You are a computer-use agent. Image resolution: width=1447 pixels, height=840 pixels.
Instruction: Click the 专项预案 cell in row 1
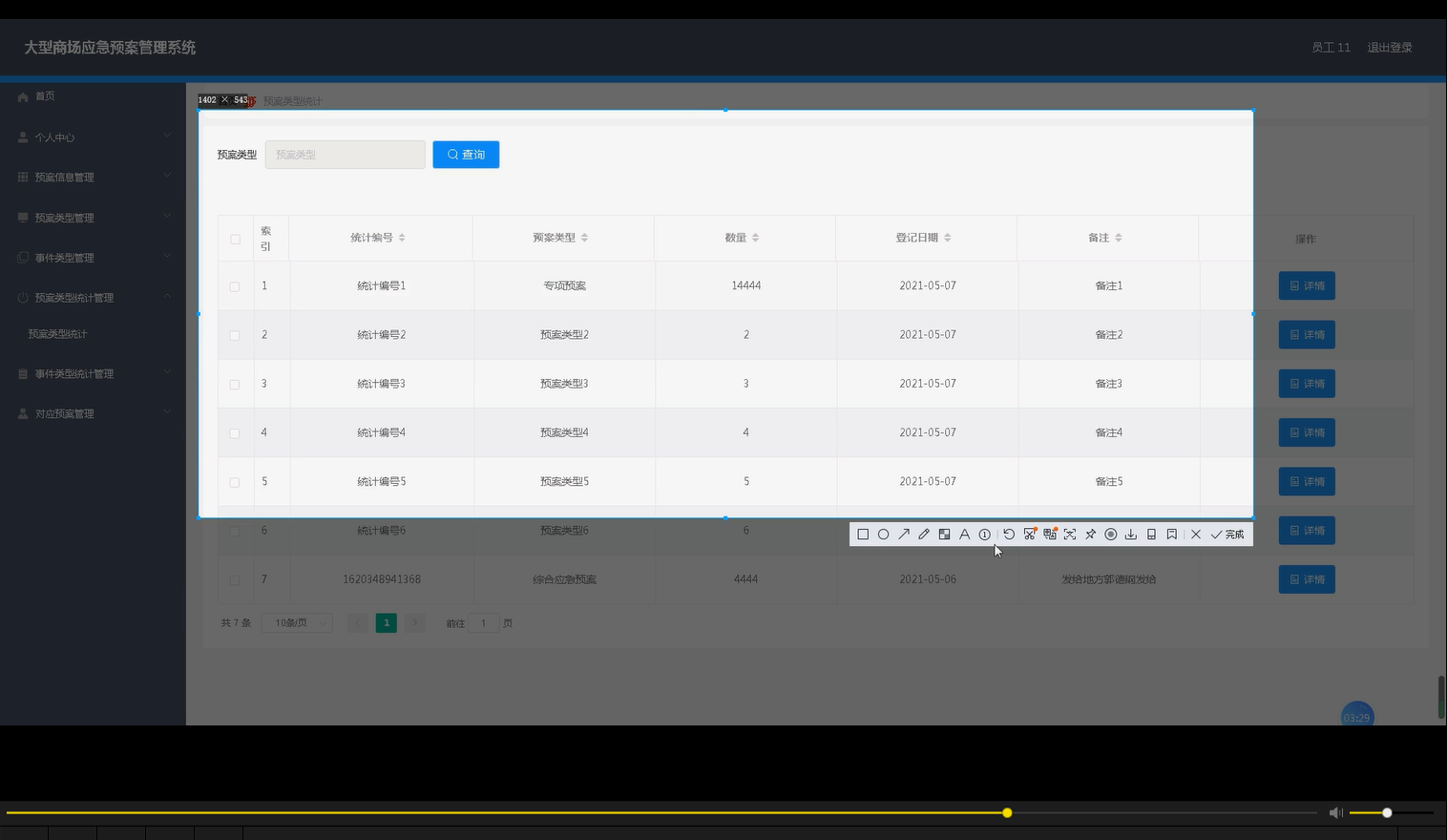click(x=565, y=285)
